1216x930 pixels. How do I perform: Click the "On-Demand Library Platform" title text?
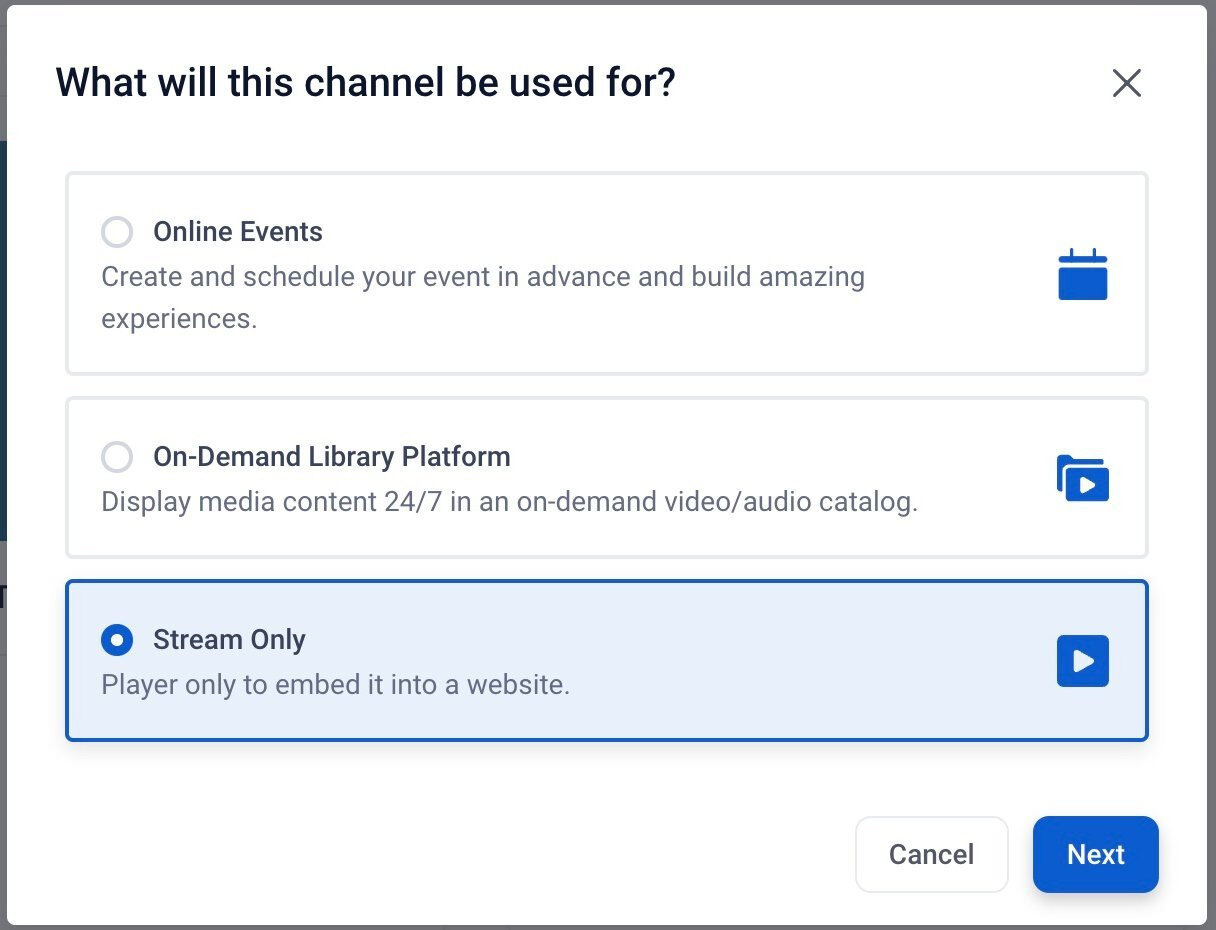(332, 457)
